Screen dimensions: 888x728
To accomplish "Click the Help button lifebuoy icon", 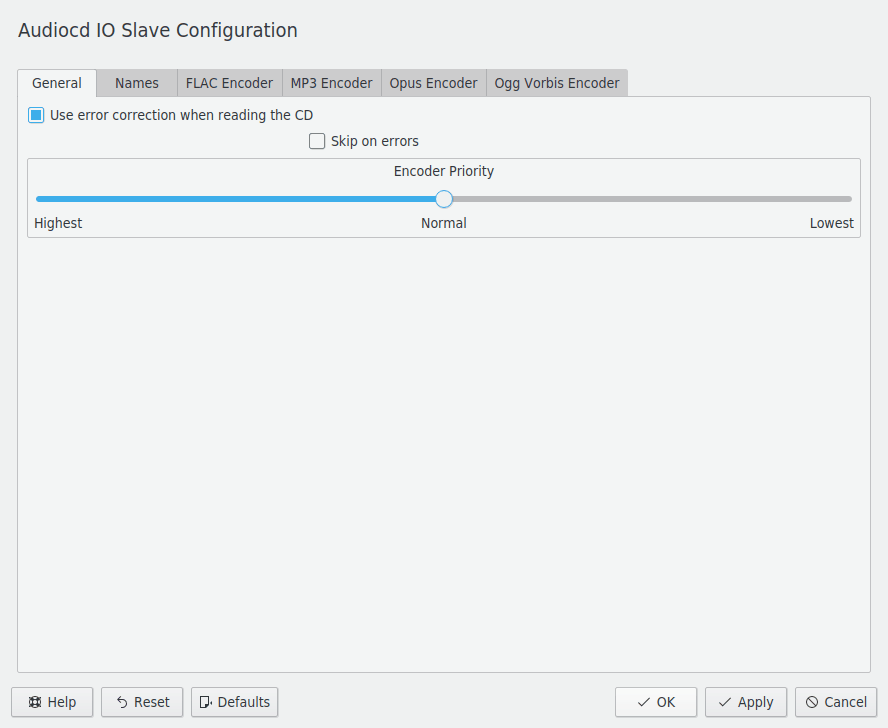I will tap(35, 702).
